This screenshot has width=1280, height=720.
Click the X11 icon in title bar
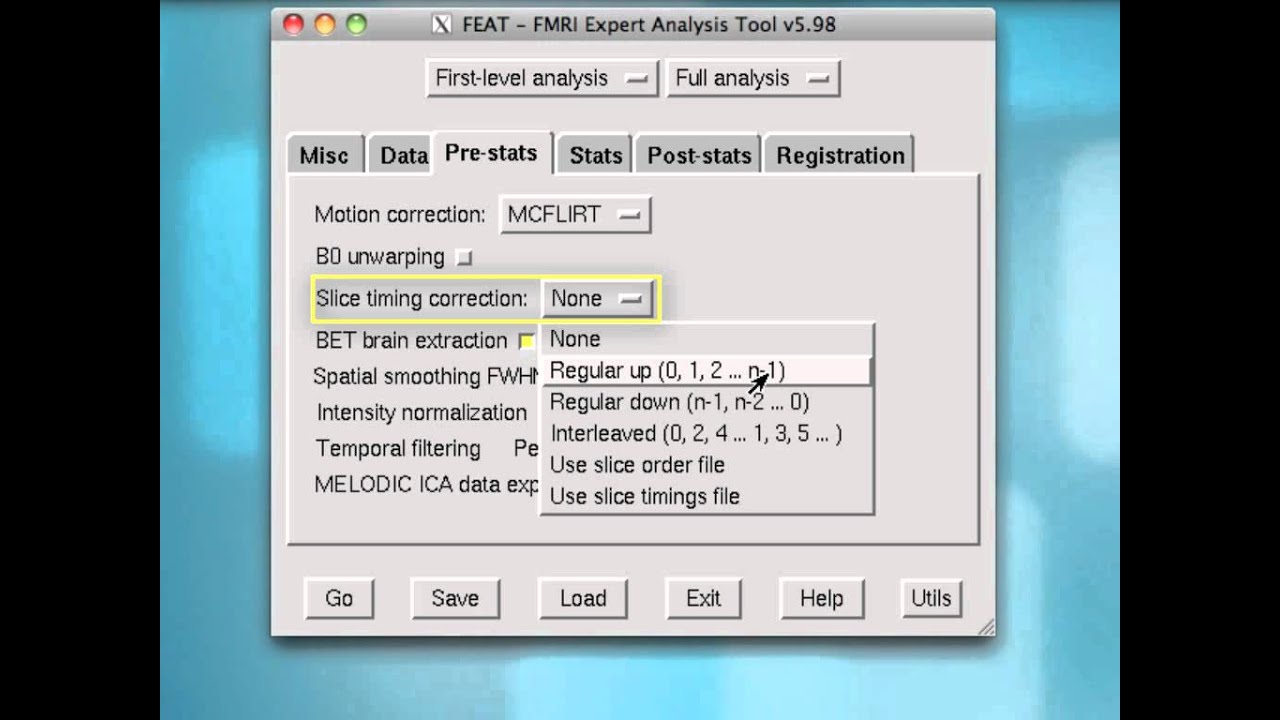coord(441,24)
